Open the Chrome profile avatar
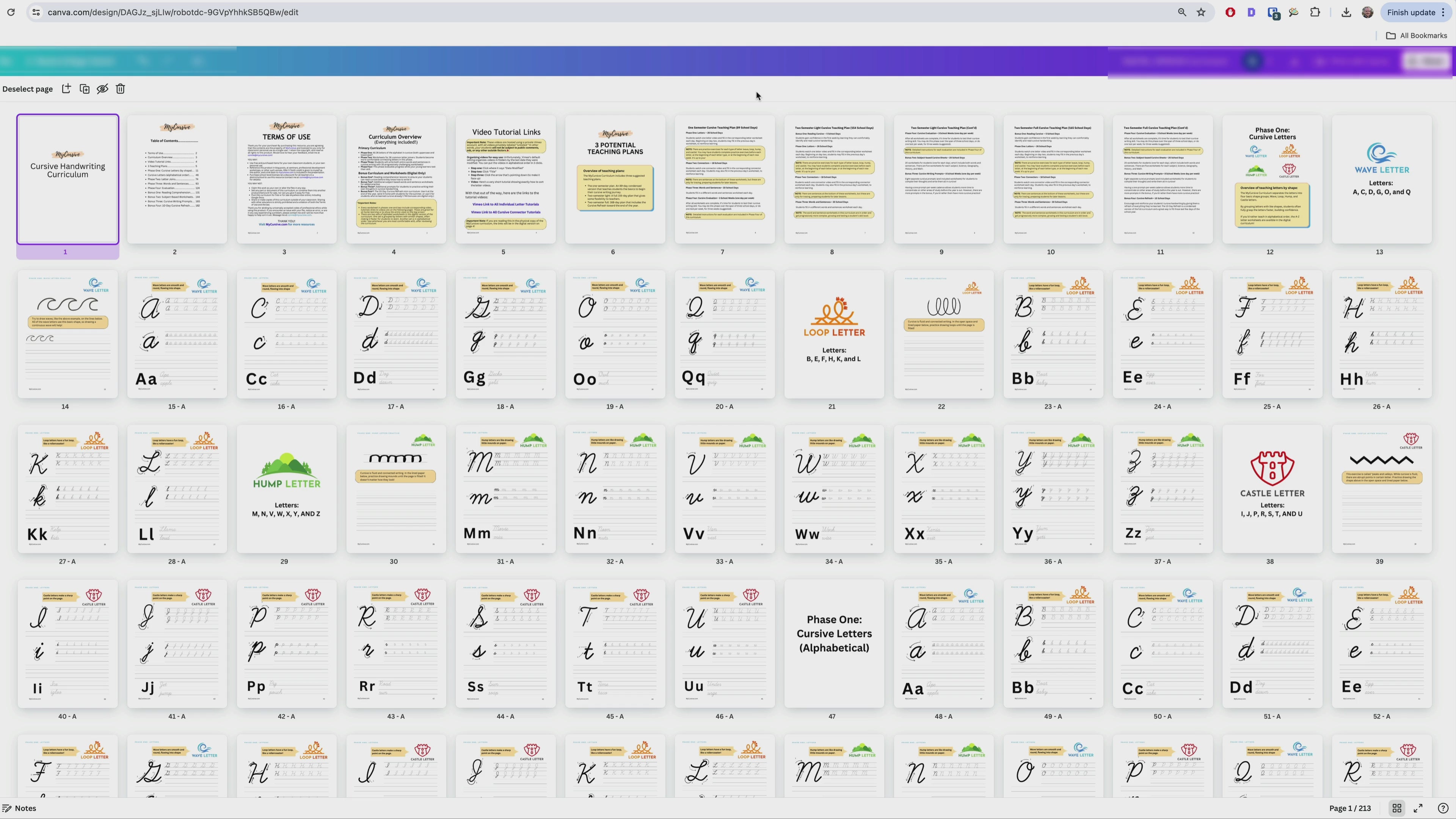This screenshot has height=819, width=1456. tap(1368, 12)
